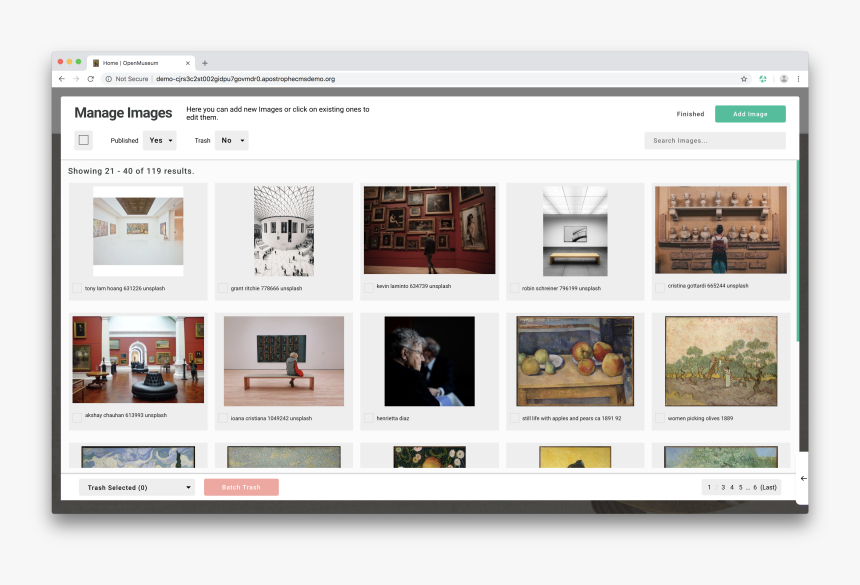Click the browser back arrow
The image size is (860, 585).
click(x=62, y=79)
